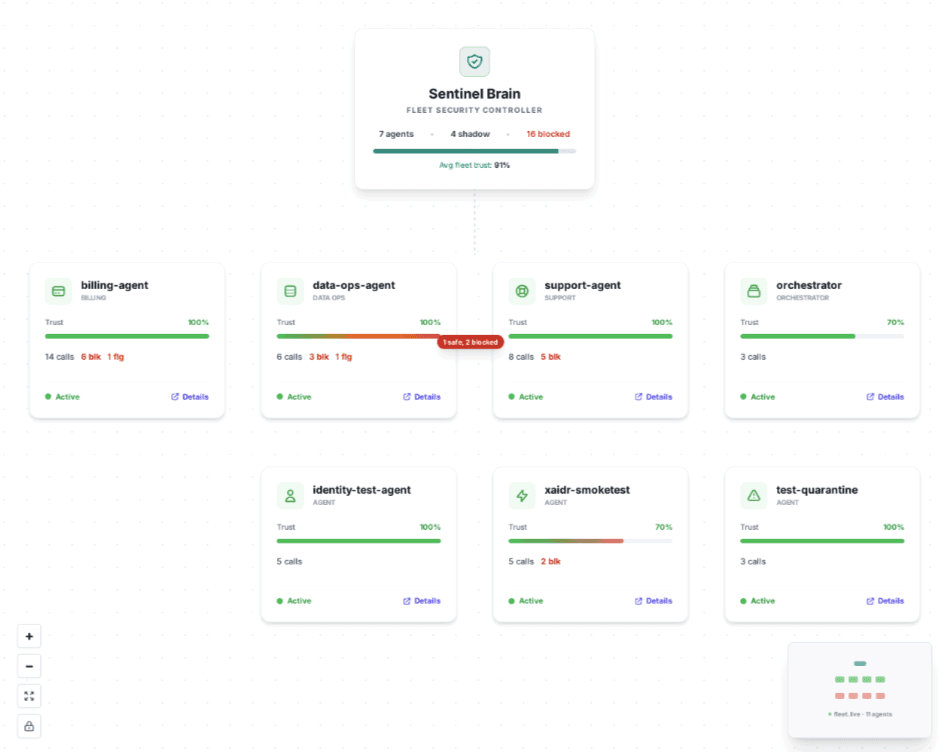Click the fleet minimap panel
Viewport: 947px width, 752px height.
(859, 690)
